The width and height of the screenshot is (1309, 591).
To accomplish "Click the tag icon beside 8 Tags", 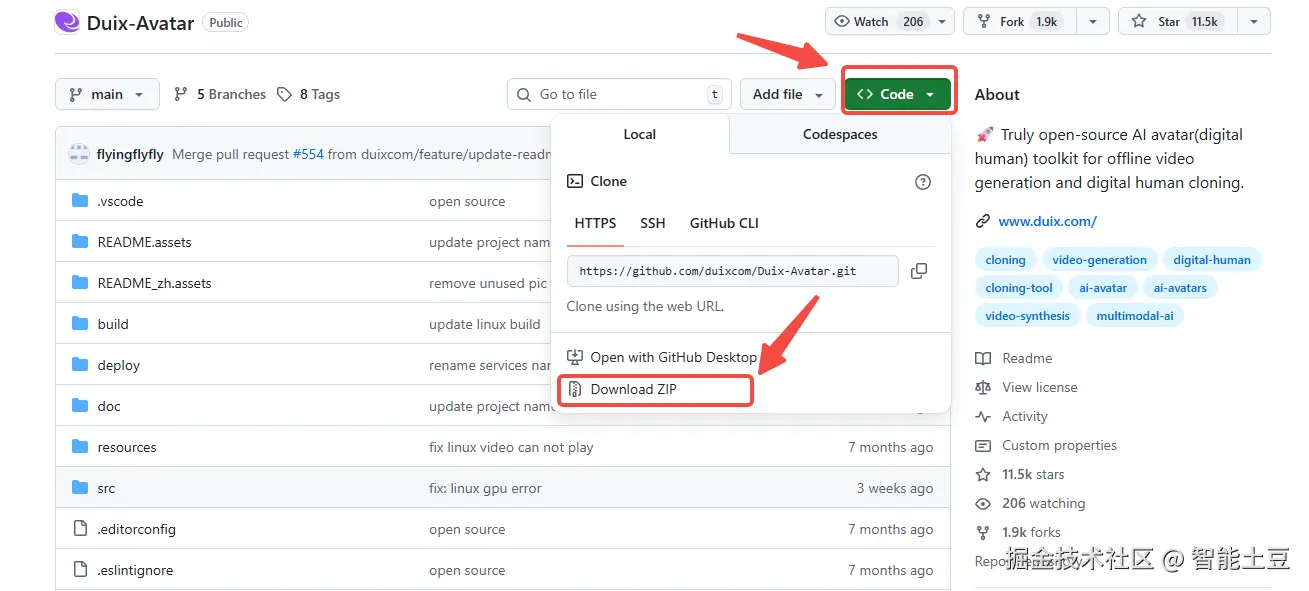I will point(285,94).
